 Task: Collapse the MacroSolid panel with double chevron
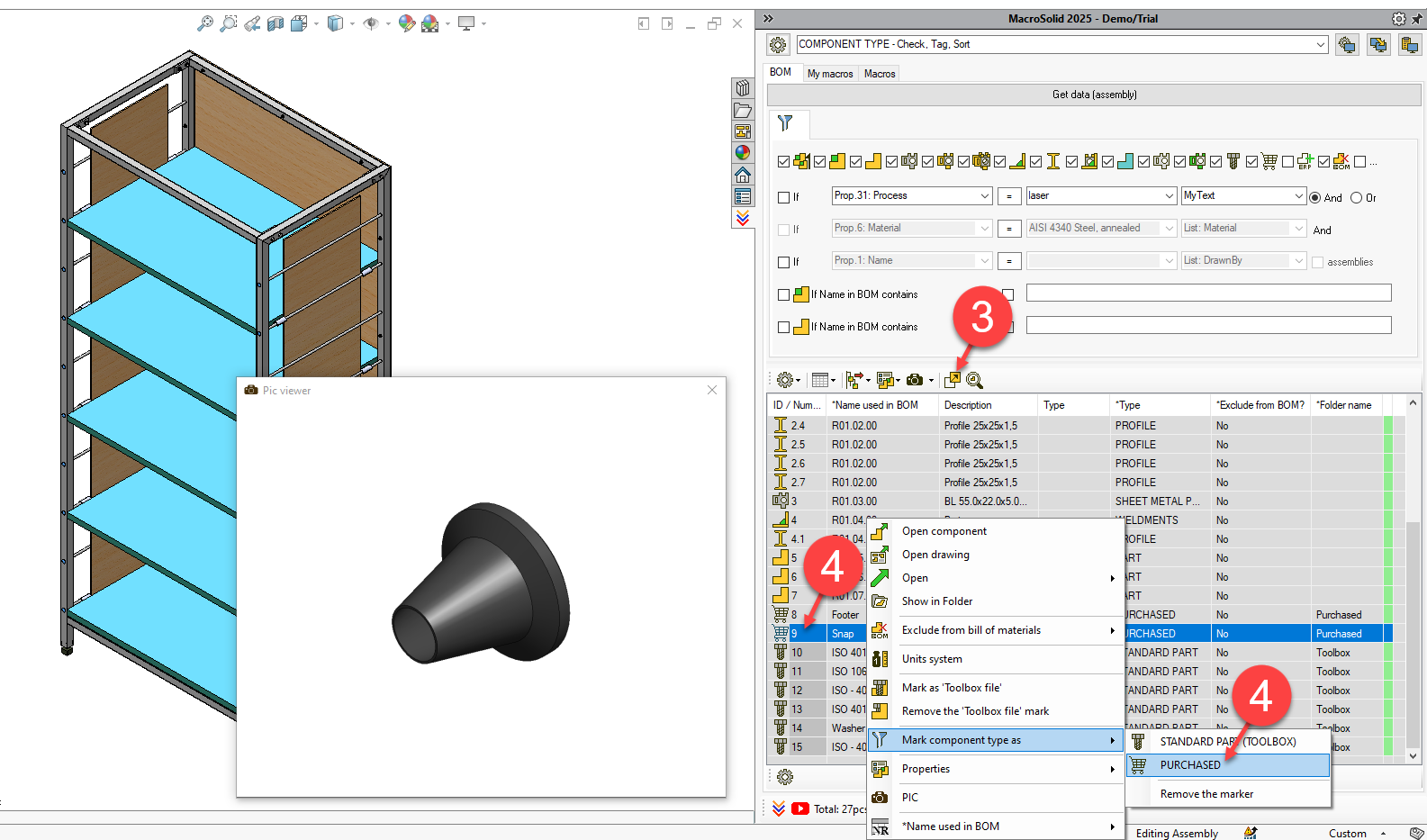tap(768, 18)
